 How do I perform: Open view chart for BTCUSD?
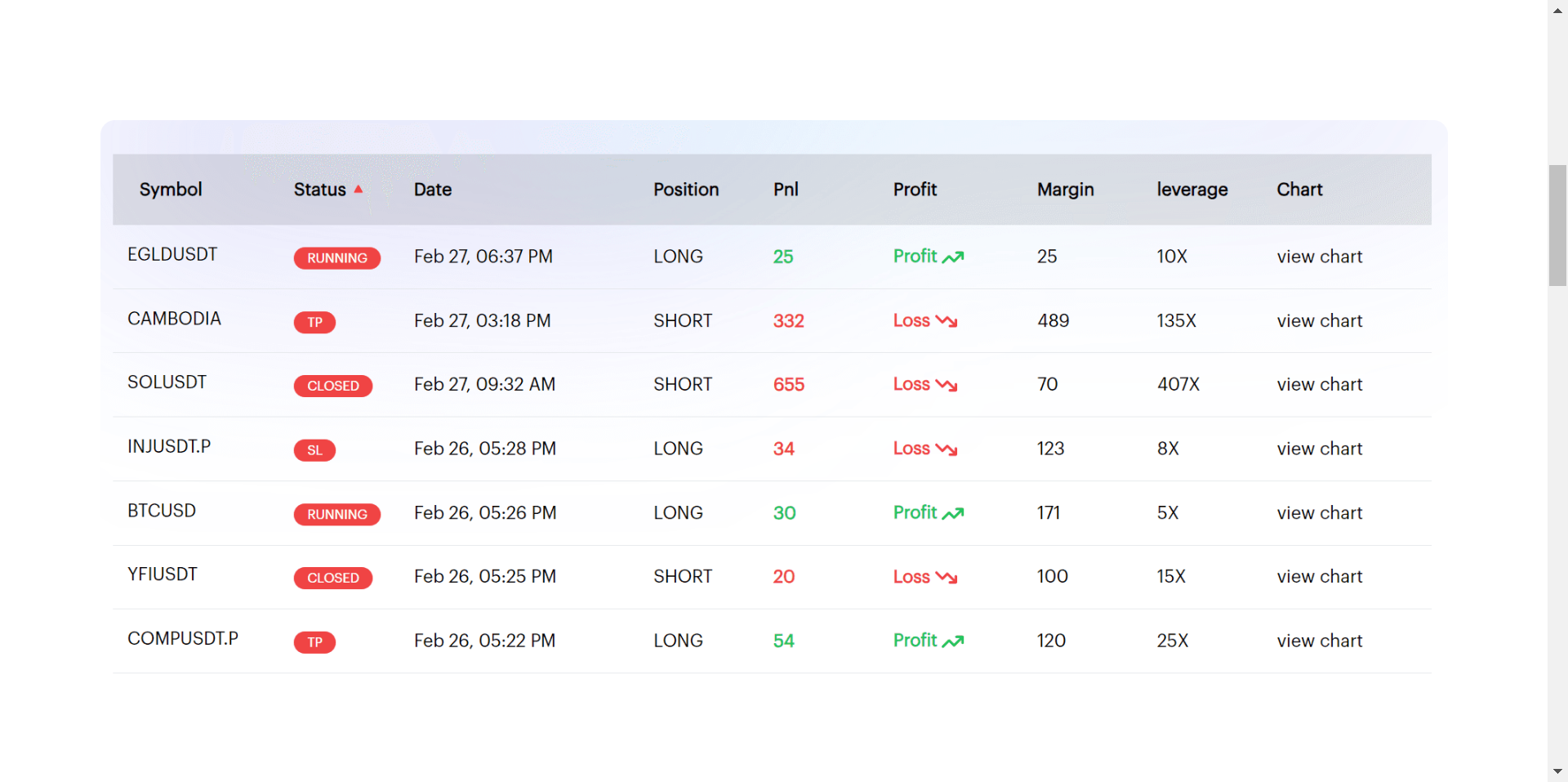pyautogui.click(x=1320, y=513)
